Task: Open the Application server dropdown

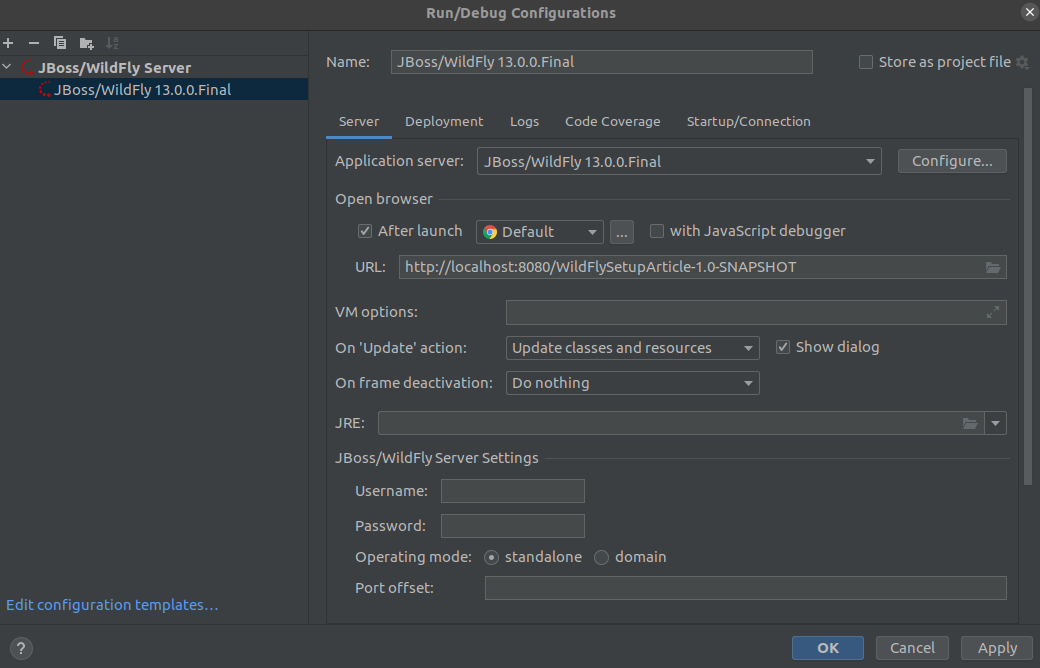Action: click(x=869, y=161)
